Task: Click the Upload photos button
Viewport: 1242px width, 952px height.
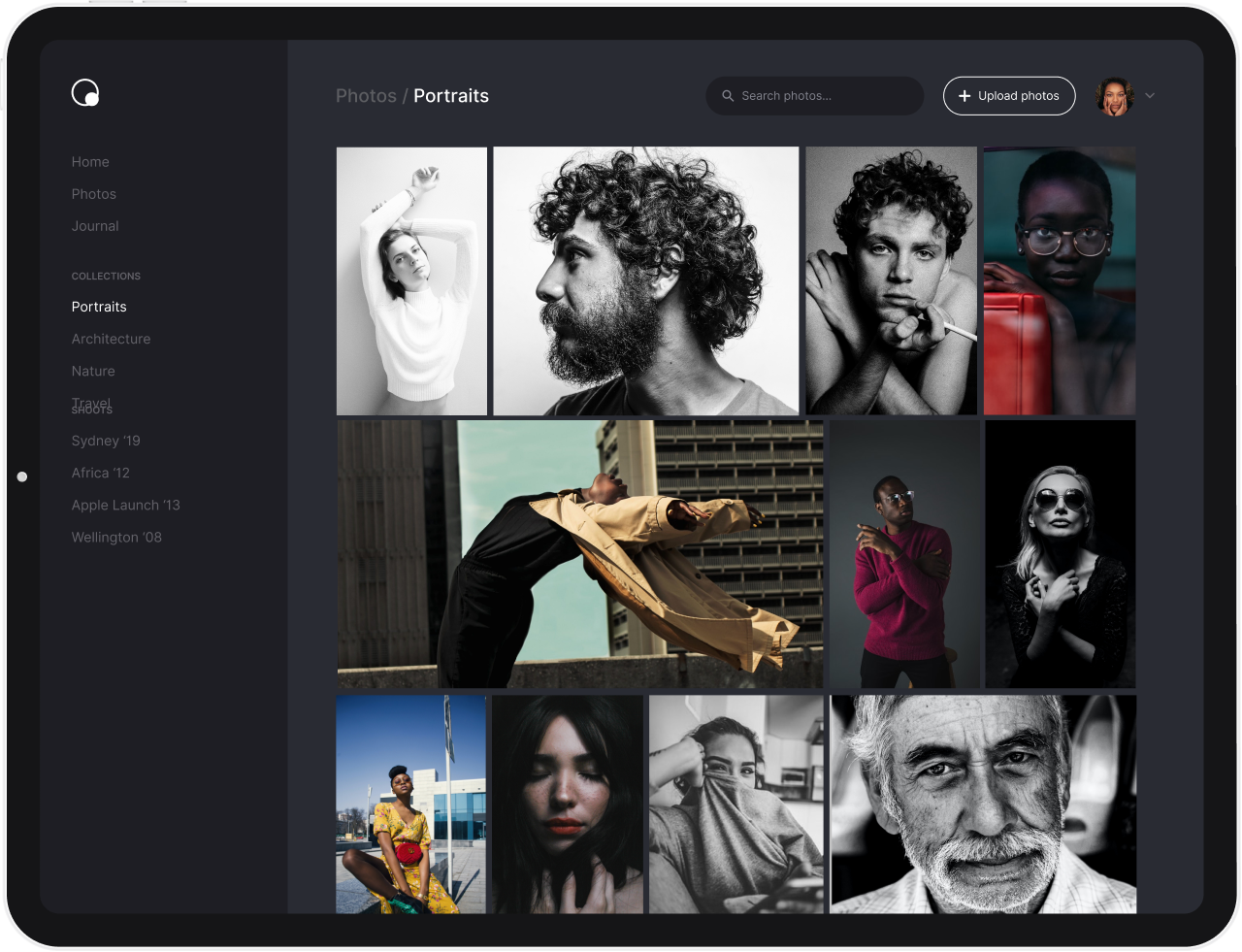Action: (1009, 96)
